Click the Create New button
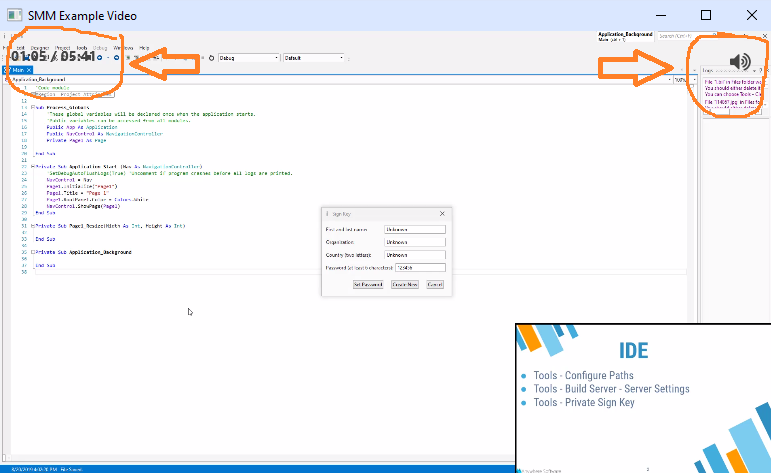 [x=405, y=284]
